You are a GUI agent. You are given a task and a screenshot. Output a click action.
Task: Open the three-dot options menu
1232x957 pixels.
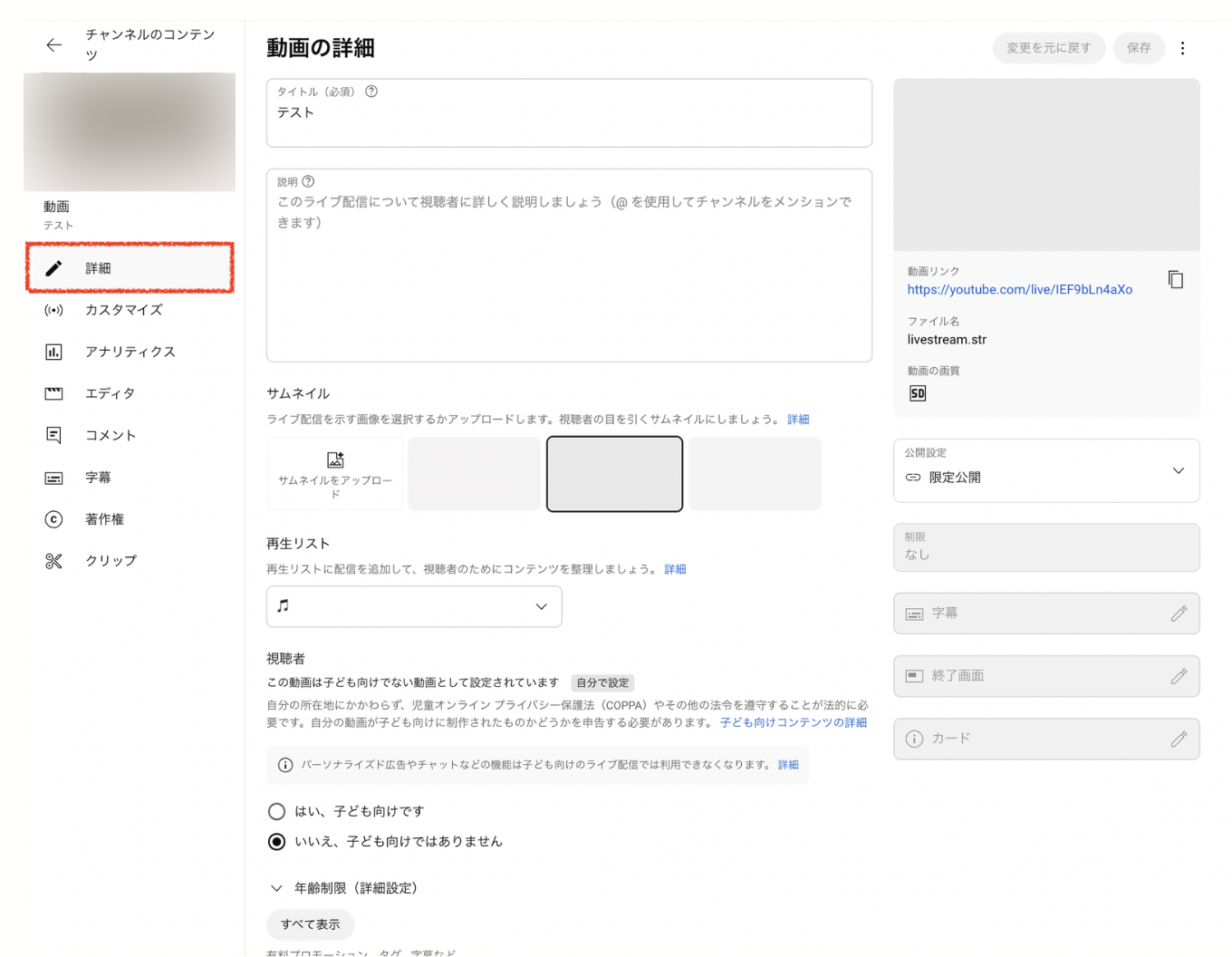coord(1182,48)
